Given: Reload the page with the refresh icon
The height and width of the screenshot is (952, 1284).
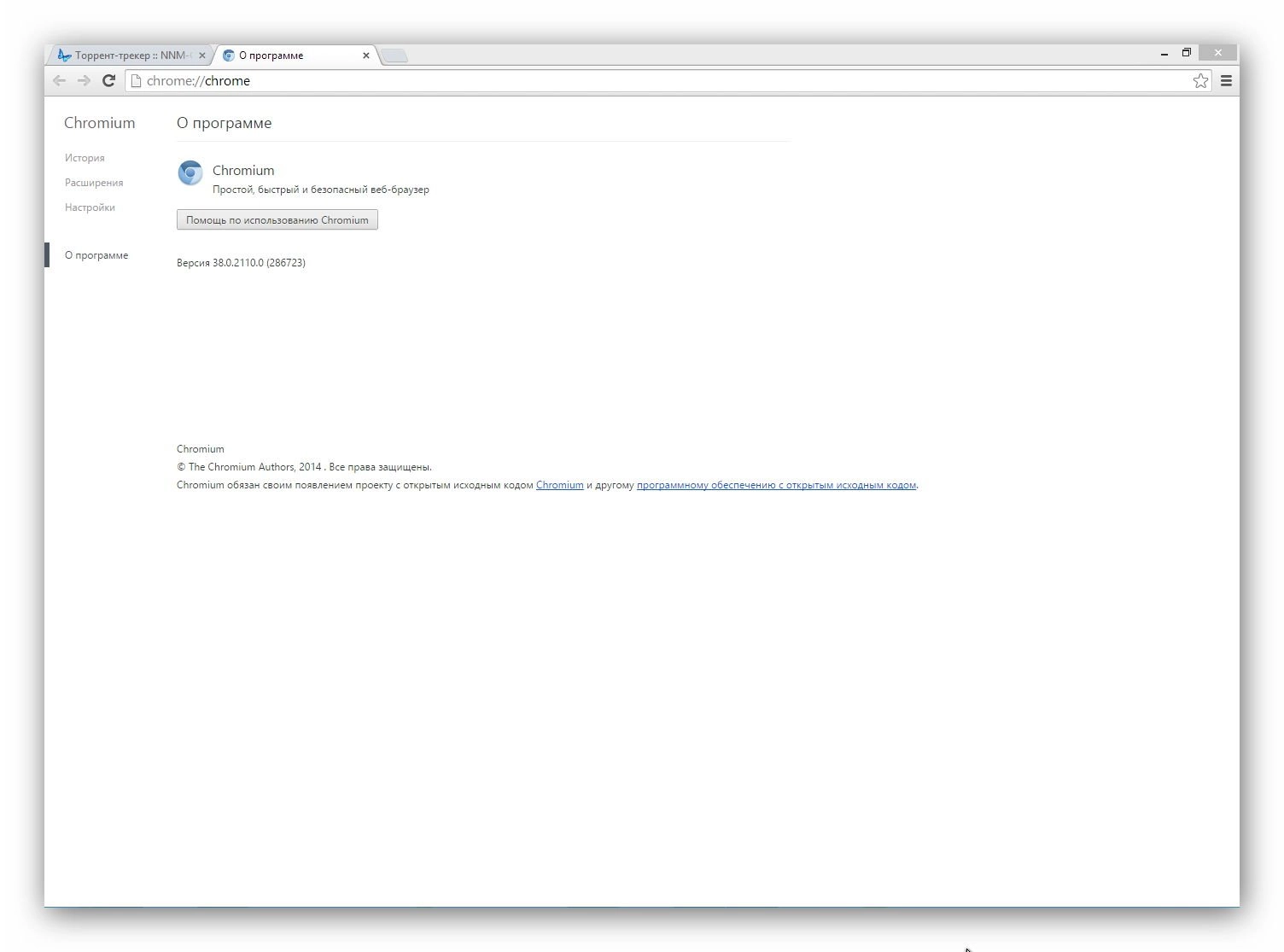Looking at the screenshot, I should [x=108, y=80].
